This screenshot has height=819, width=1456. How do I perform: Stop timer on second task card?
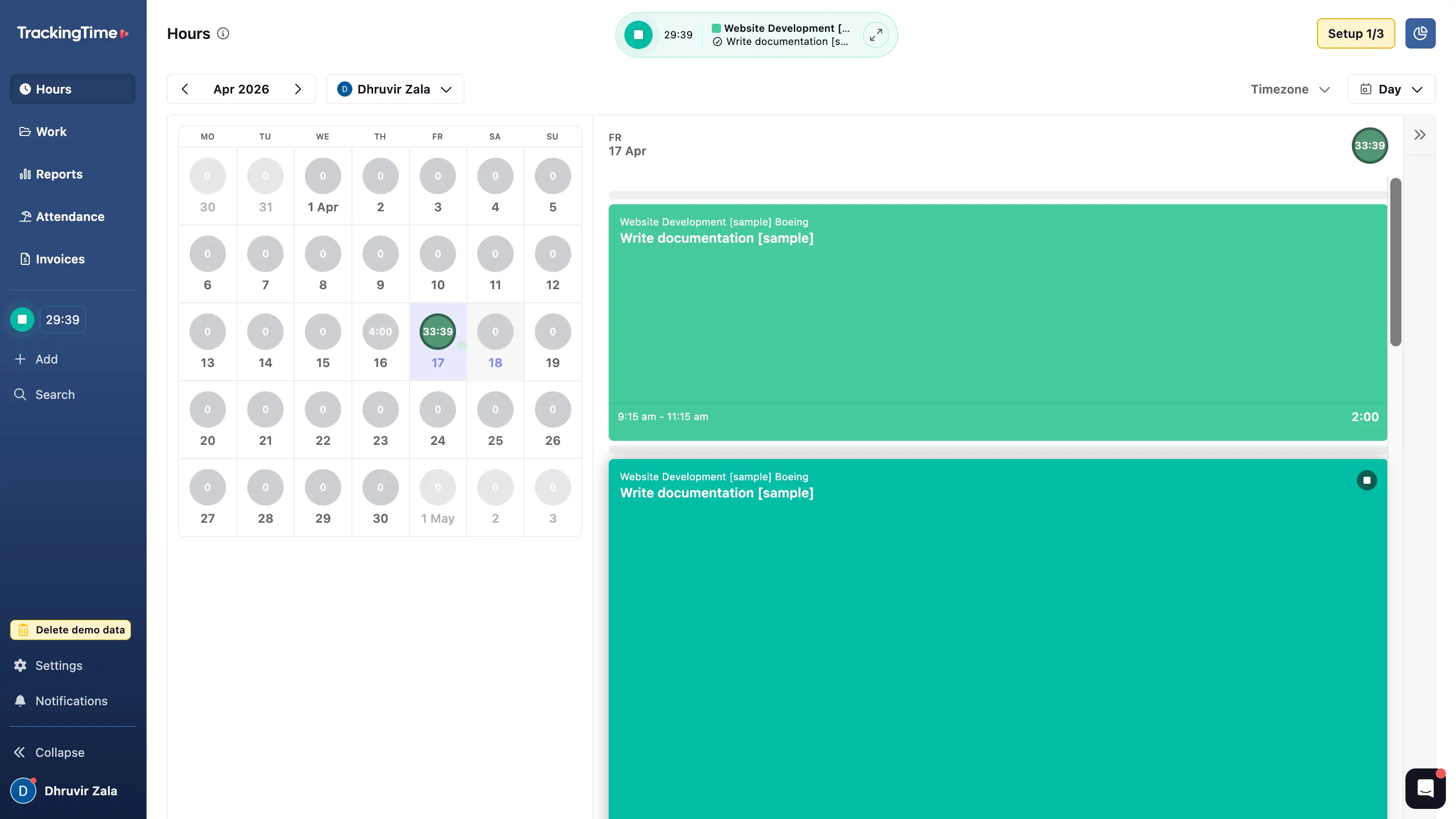pos(1366,480)
